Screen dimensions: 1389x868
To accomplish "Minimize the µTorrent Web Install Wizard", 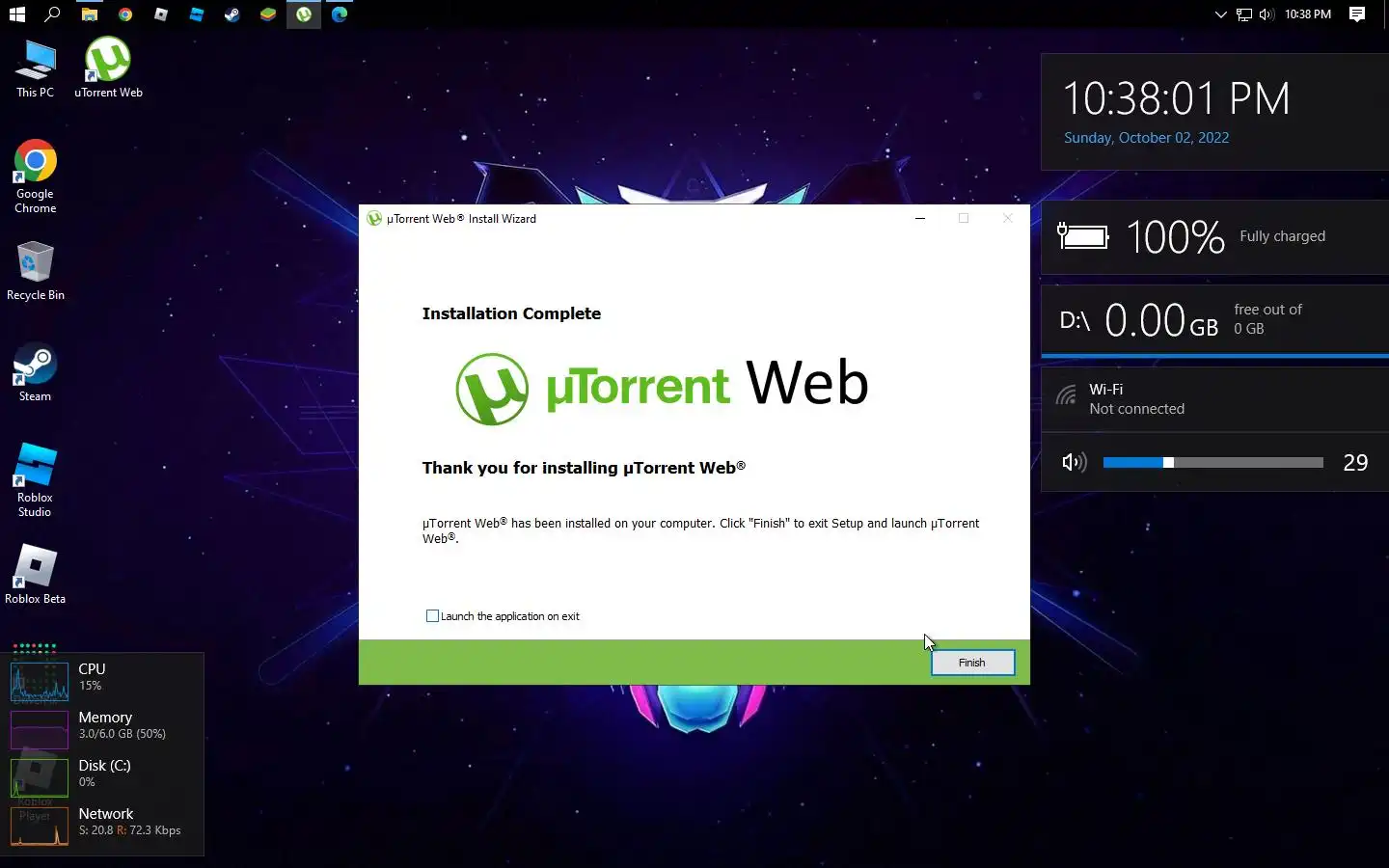I will point(920,219).
